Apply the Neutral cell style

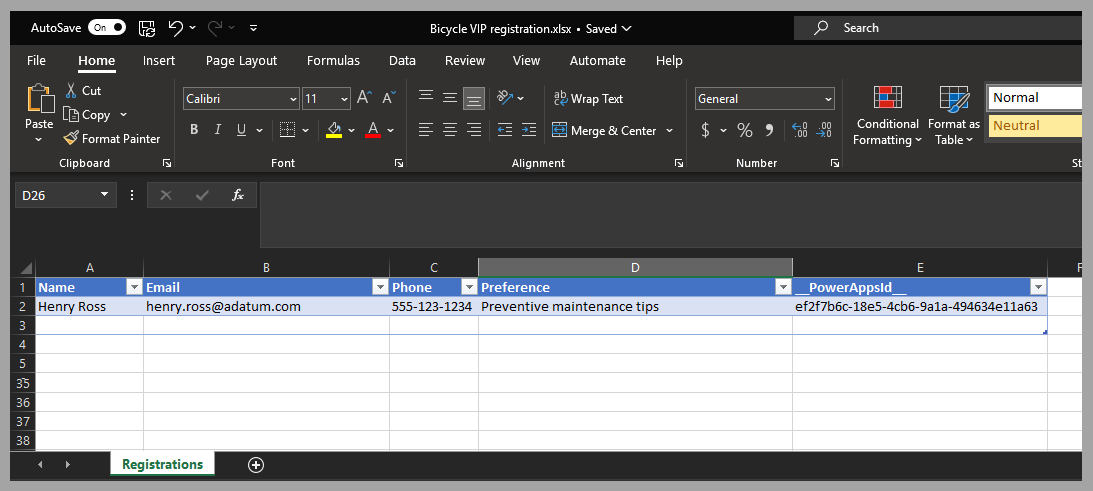(x=1034, y=126)
